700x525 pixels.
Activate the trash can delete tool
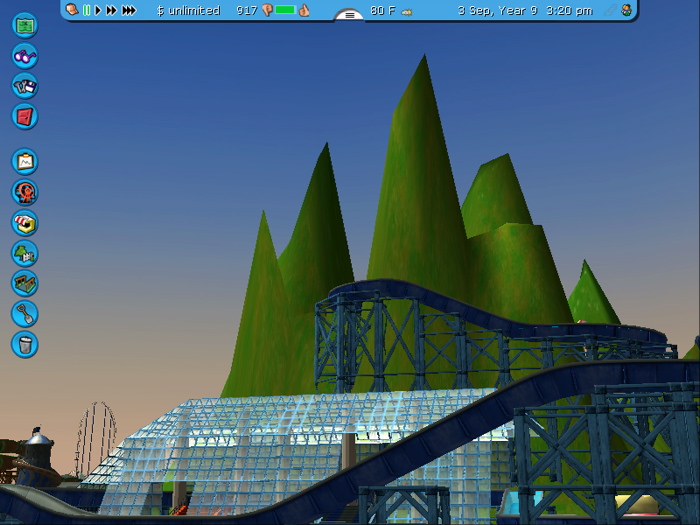click(x=25, y=344)
